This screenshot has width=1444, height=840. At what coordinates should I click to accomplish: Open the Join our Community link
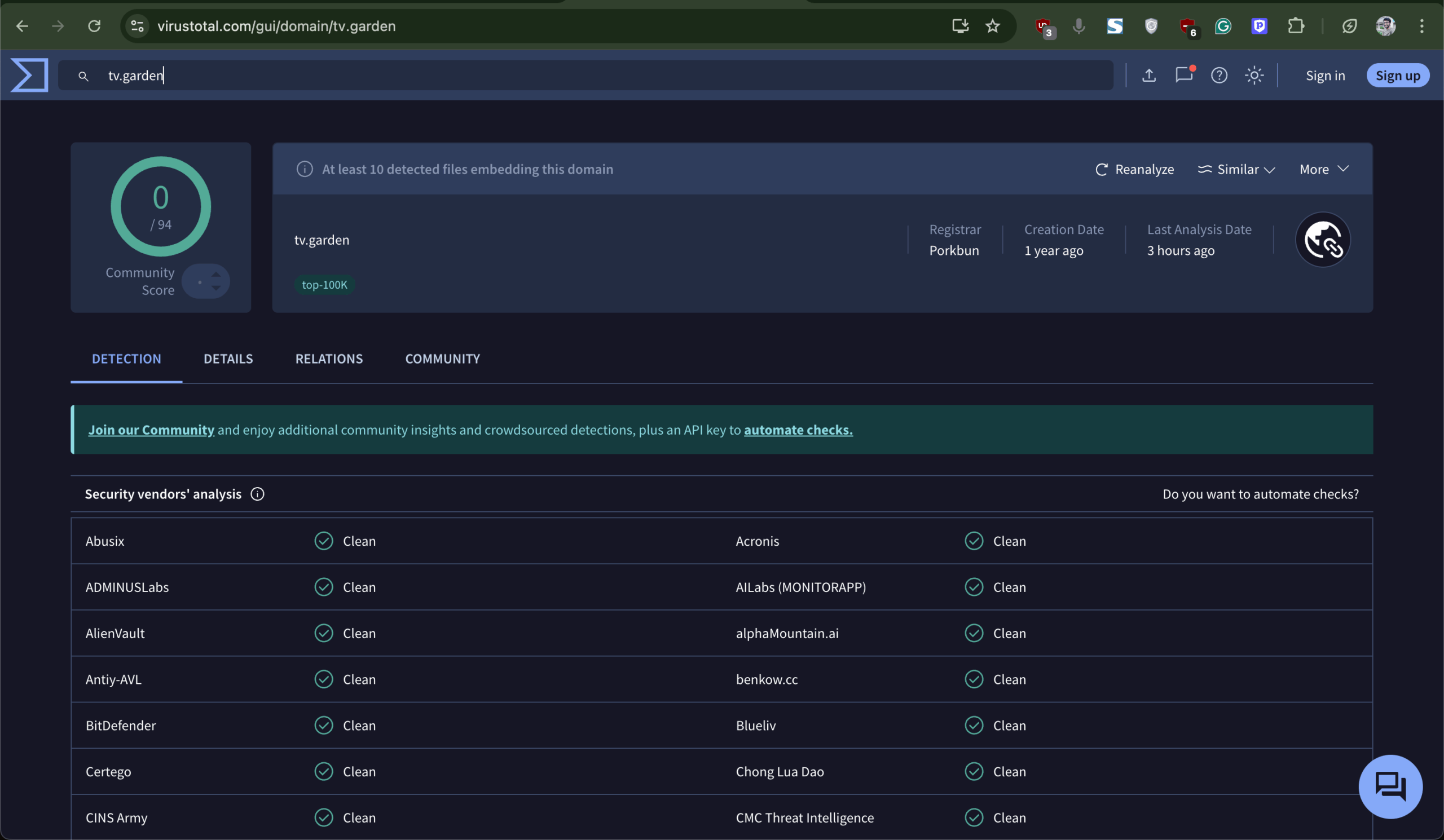(151, 430)
